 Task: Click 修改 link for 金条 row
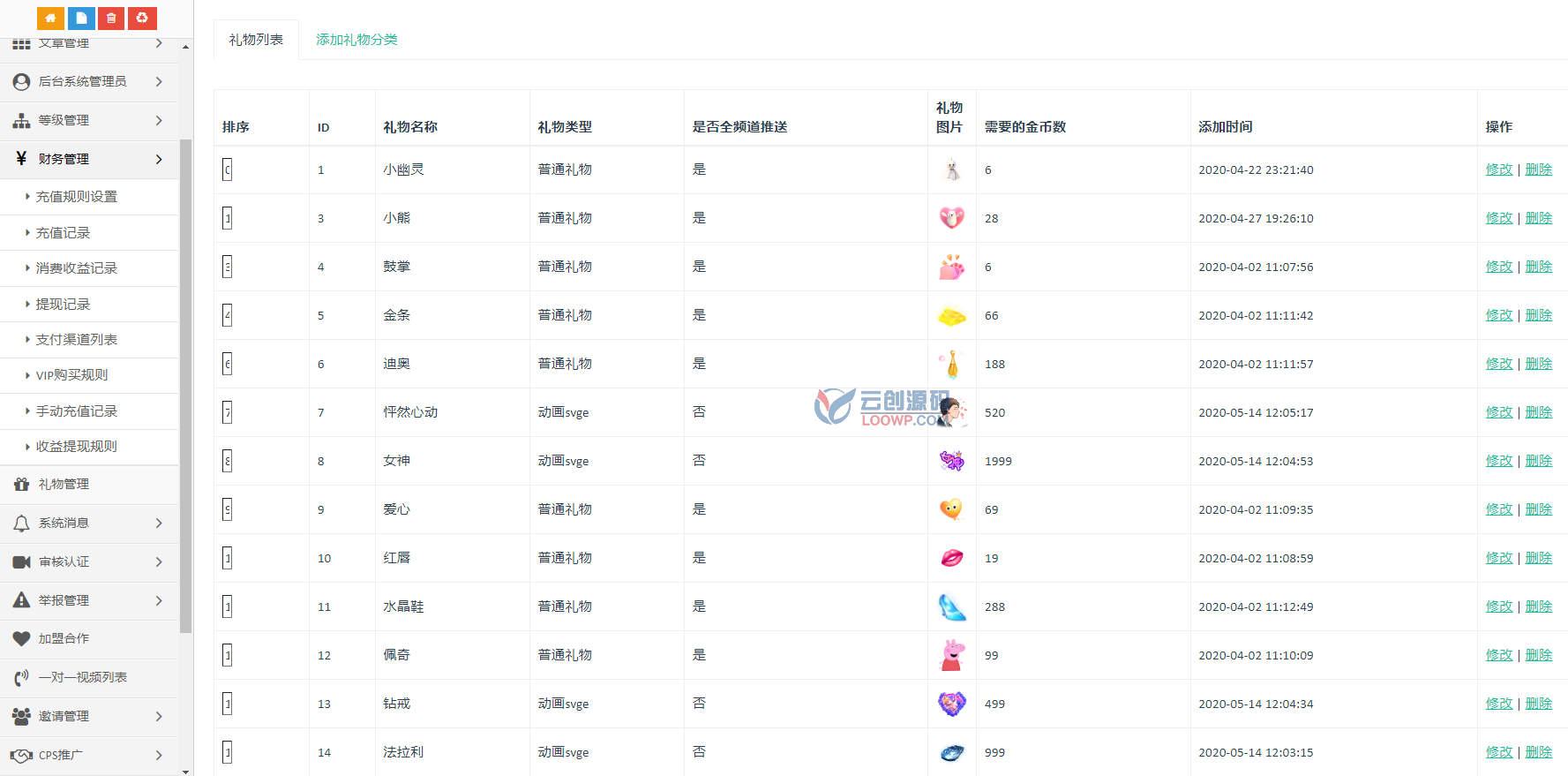pyautogui.click(x=1498, y=315)
